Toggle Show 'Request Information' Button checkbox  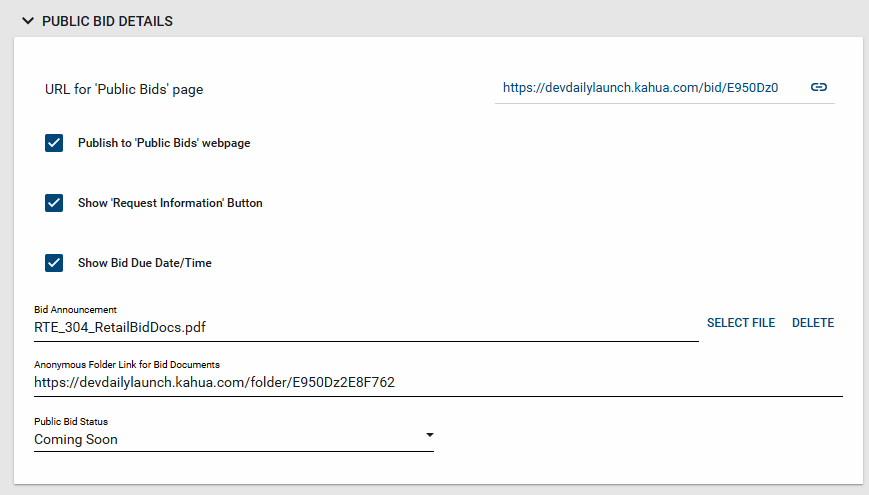click(x=54, y=203)
